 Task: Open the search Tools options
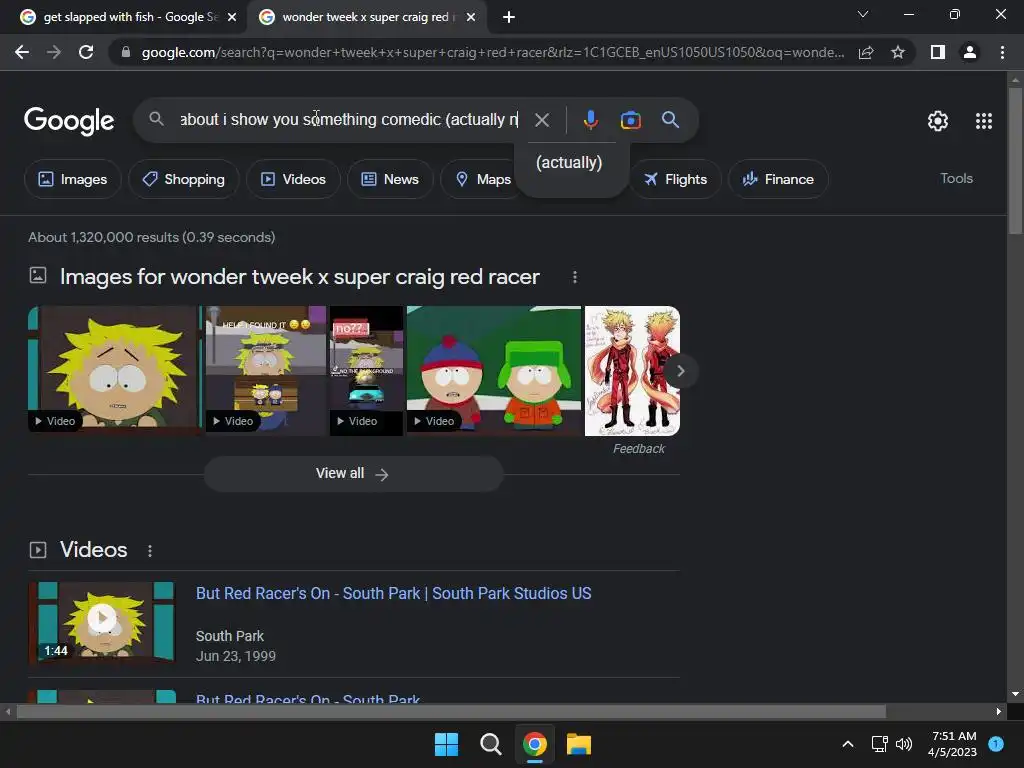pos(956,178)
